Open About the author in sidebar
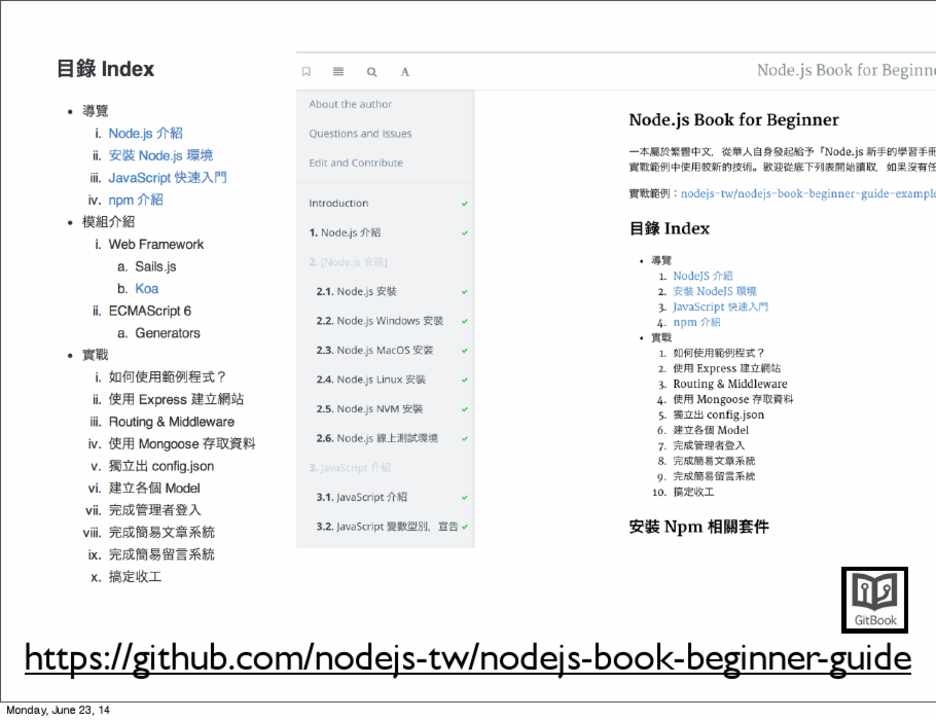 (350, 104)
